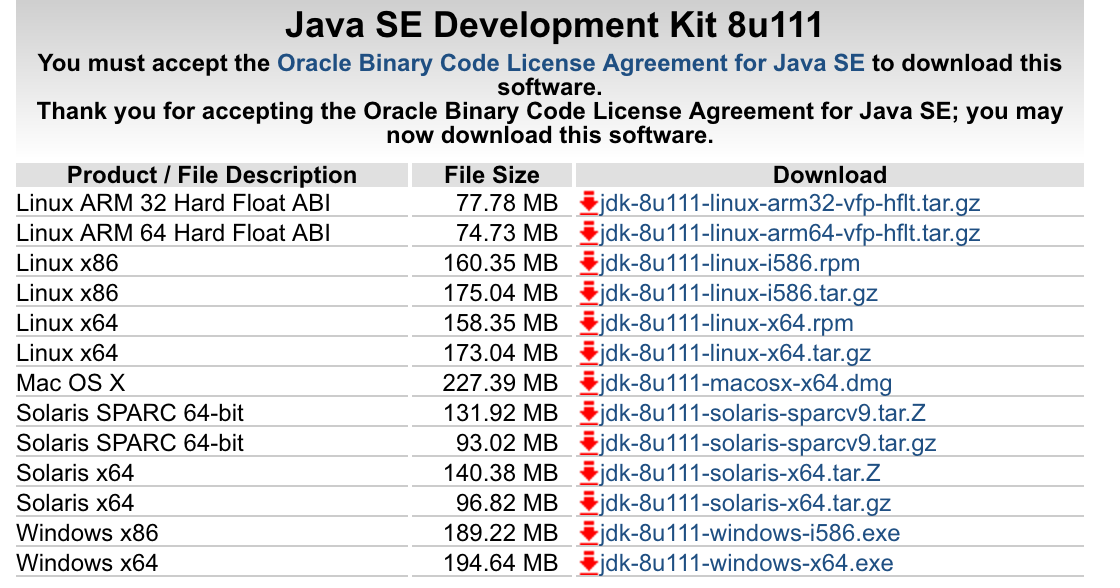Screen dimensions: 1120x588
Task: Click the '96.82 MB' file size
Action: click(x=507, y=504)
